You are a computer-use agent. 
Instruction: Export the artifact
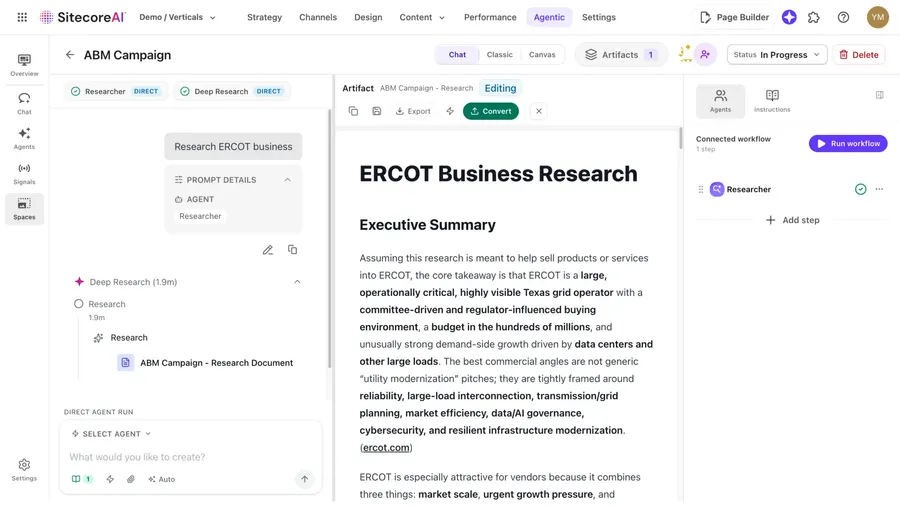413,111
